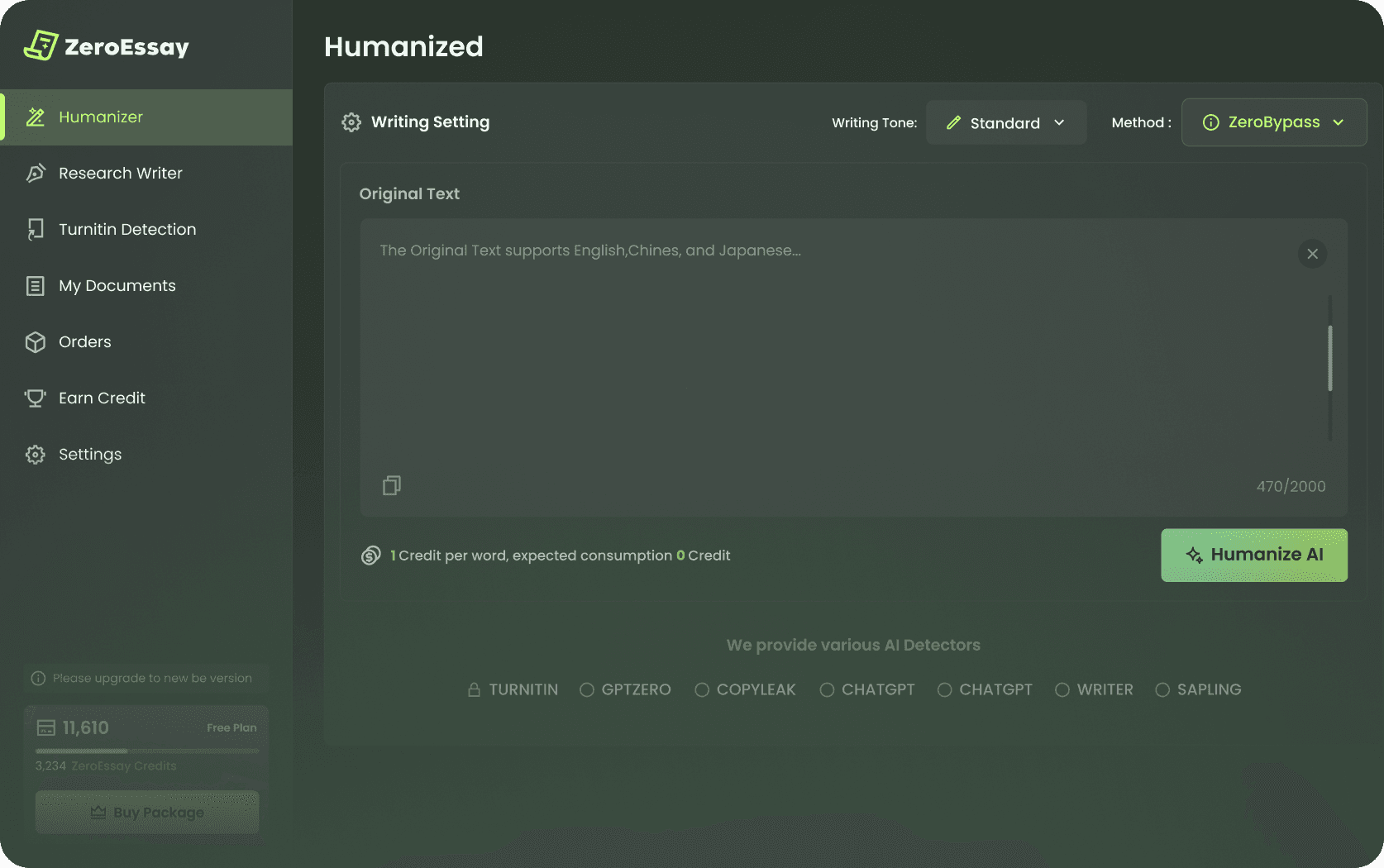Click the TURNITIN detector label
The image size is (1384, 868).
coord(523,689)
